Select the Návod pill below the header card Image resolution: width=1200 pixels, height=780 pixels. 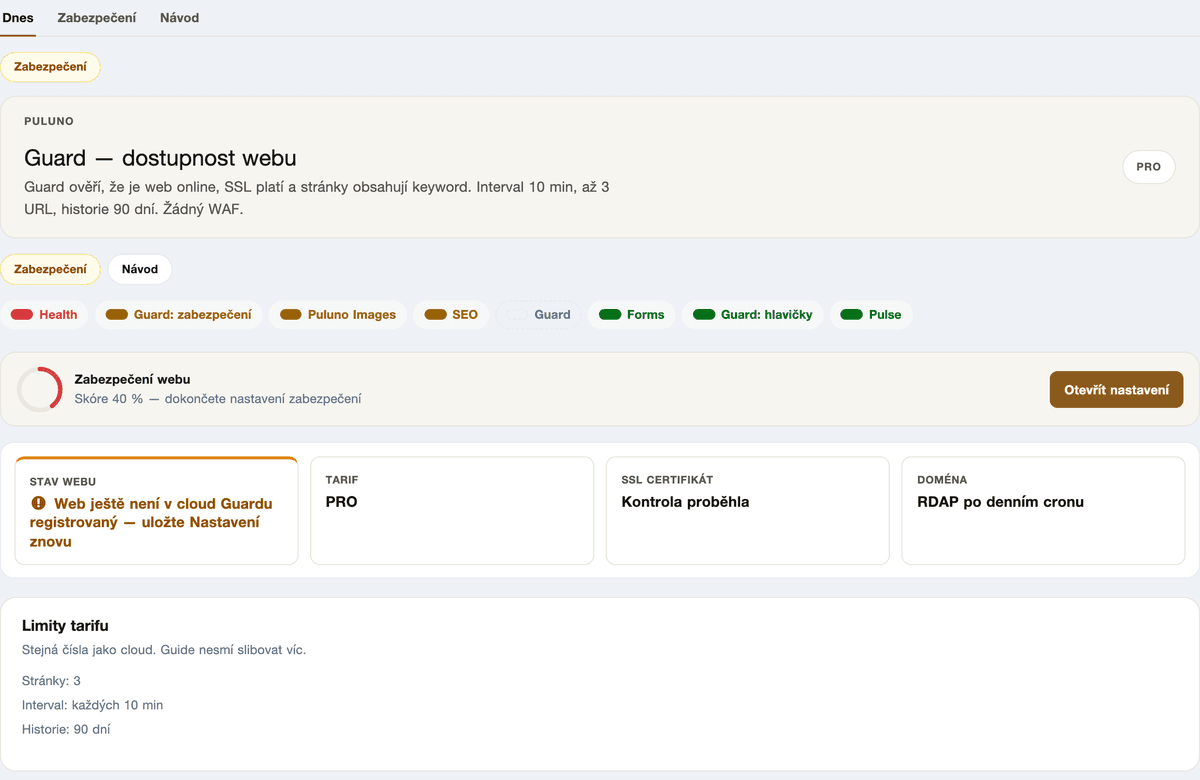click(x=140, y=269)
